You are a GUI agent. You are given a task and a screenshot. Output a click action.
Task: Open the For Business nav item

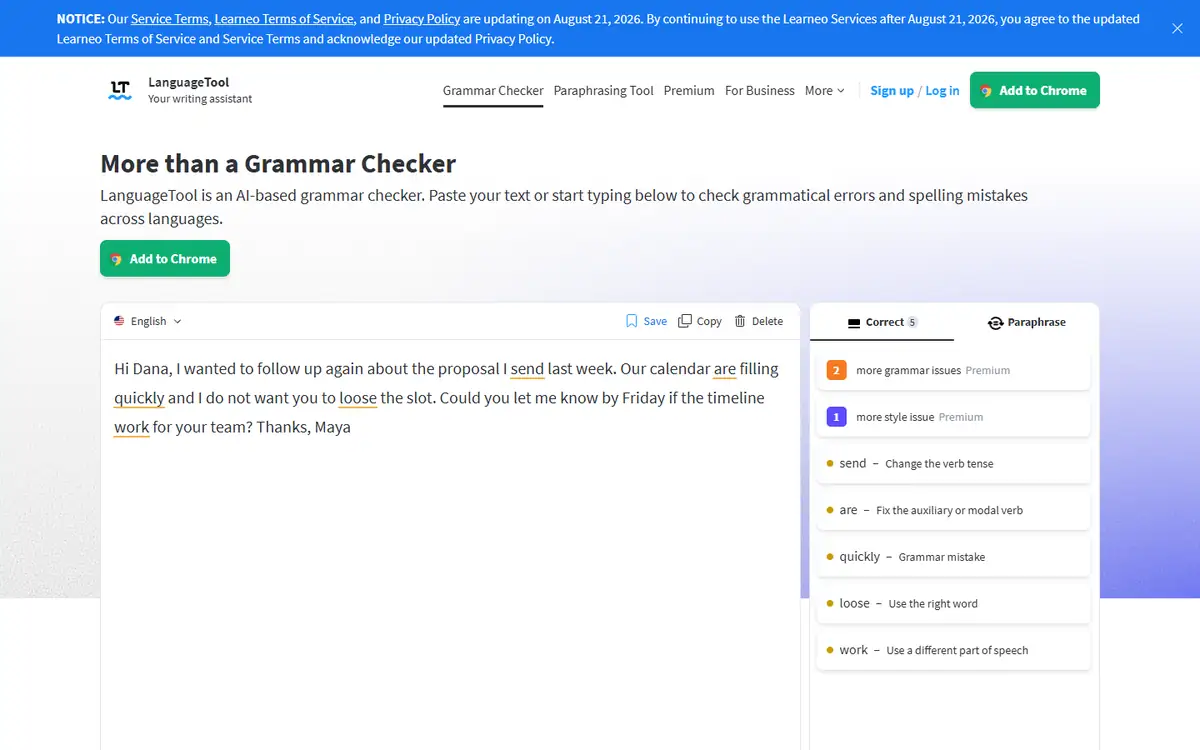click(x=760, y=90)
